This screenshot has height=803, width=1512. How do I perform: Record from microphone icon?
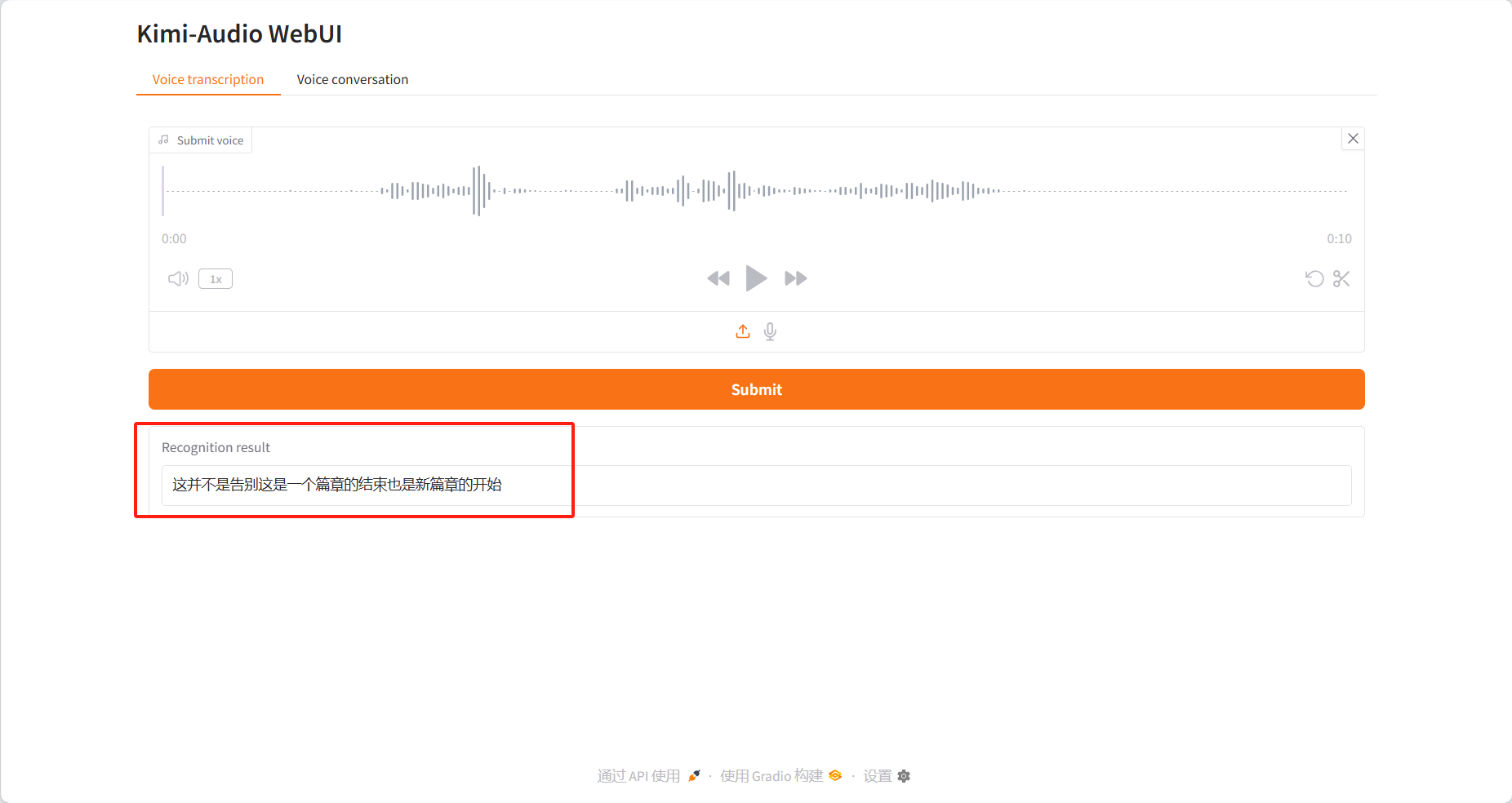[x=770, y=331]
